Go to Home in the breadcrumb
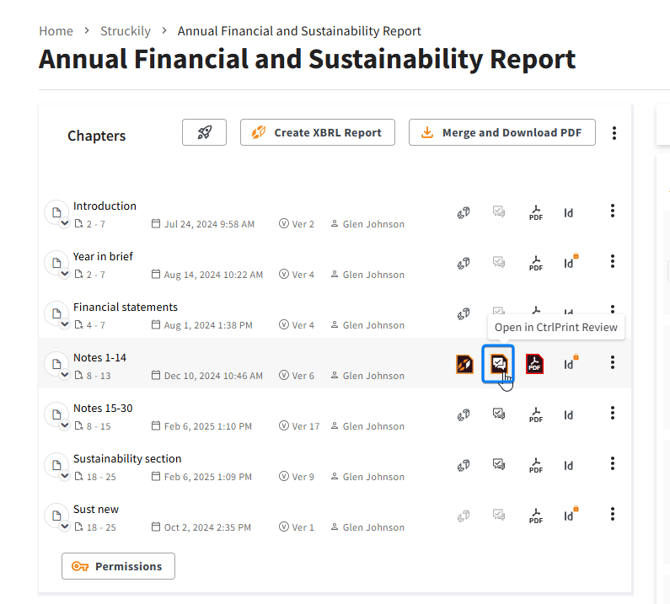The image size is (670, 604). point(56,31)
